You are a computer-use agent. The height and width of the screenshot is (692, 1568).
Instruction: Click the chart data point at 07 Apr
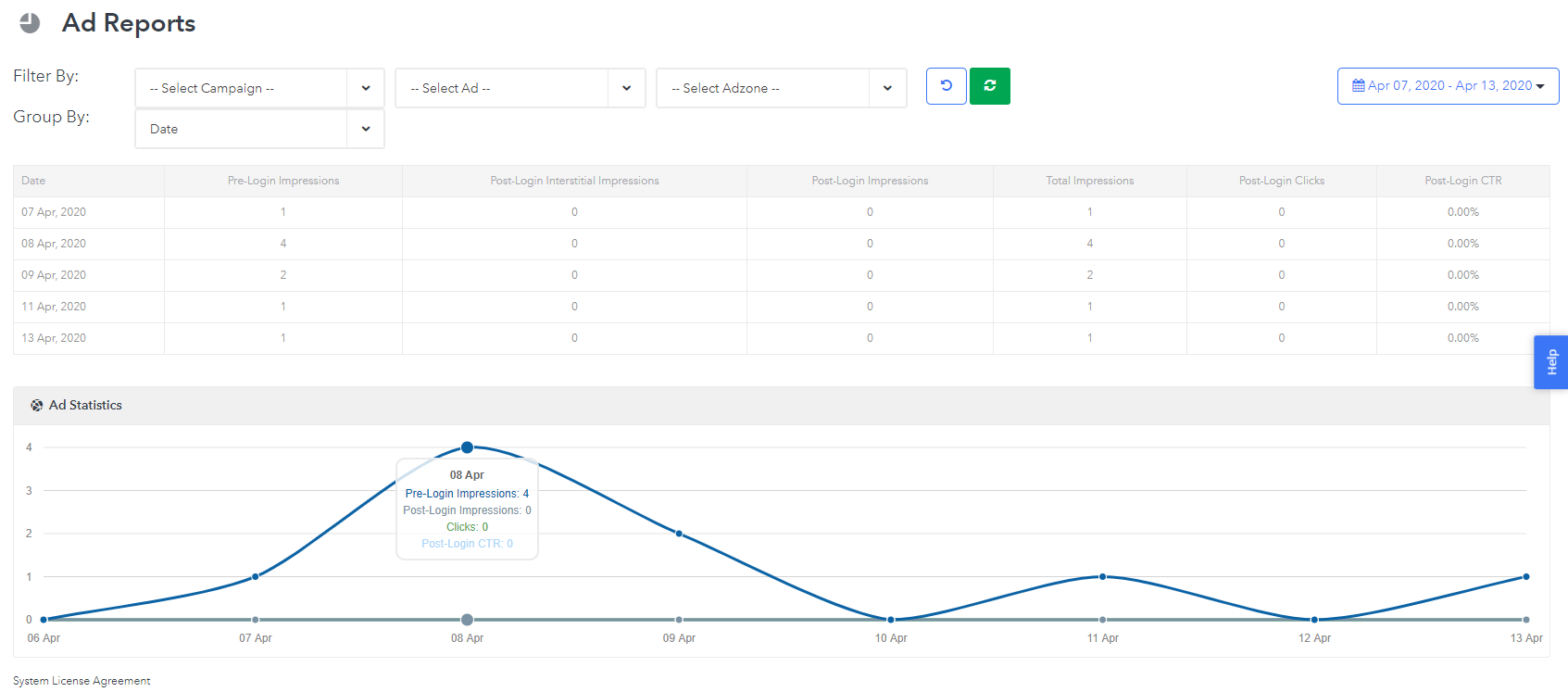click(256, 576)
